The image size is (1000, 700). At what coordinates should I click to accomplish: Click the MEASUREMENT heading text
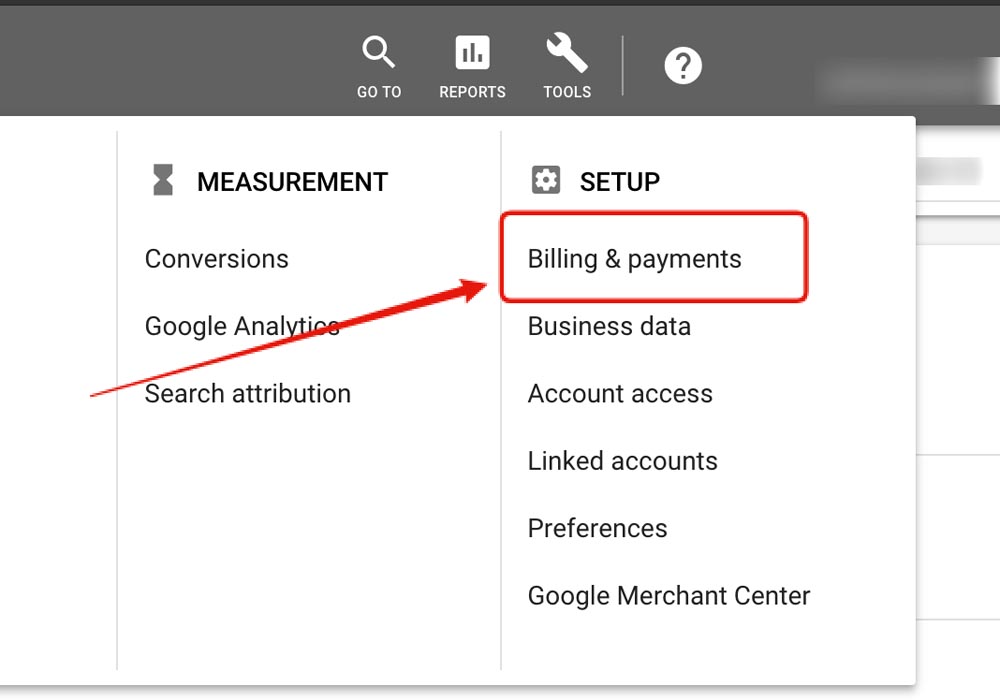click(x=292, y=182)
